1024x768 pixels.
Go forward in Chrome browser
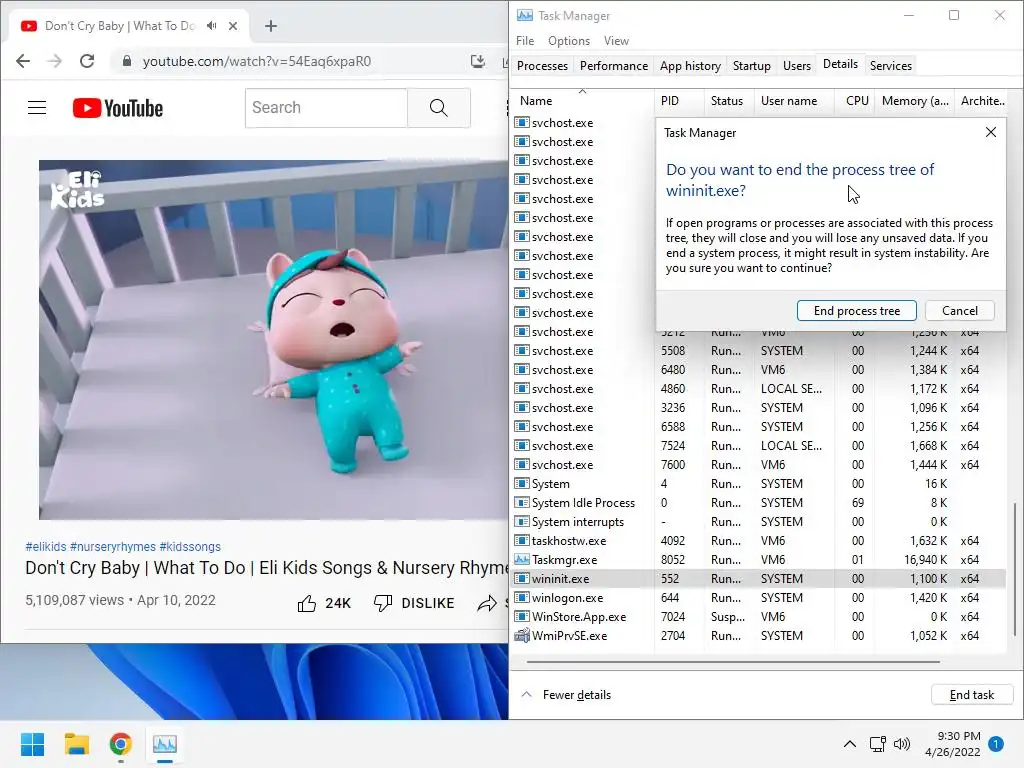coord(55,61)
